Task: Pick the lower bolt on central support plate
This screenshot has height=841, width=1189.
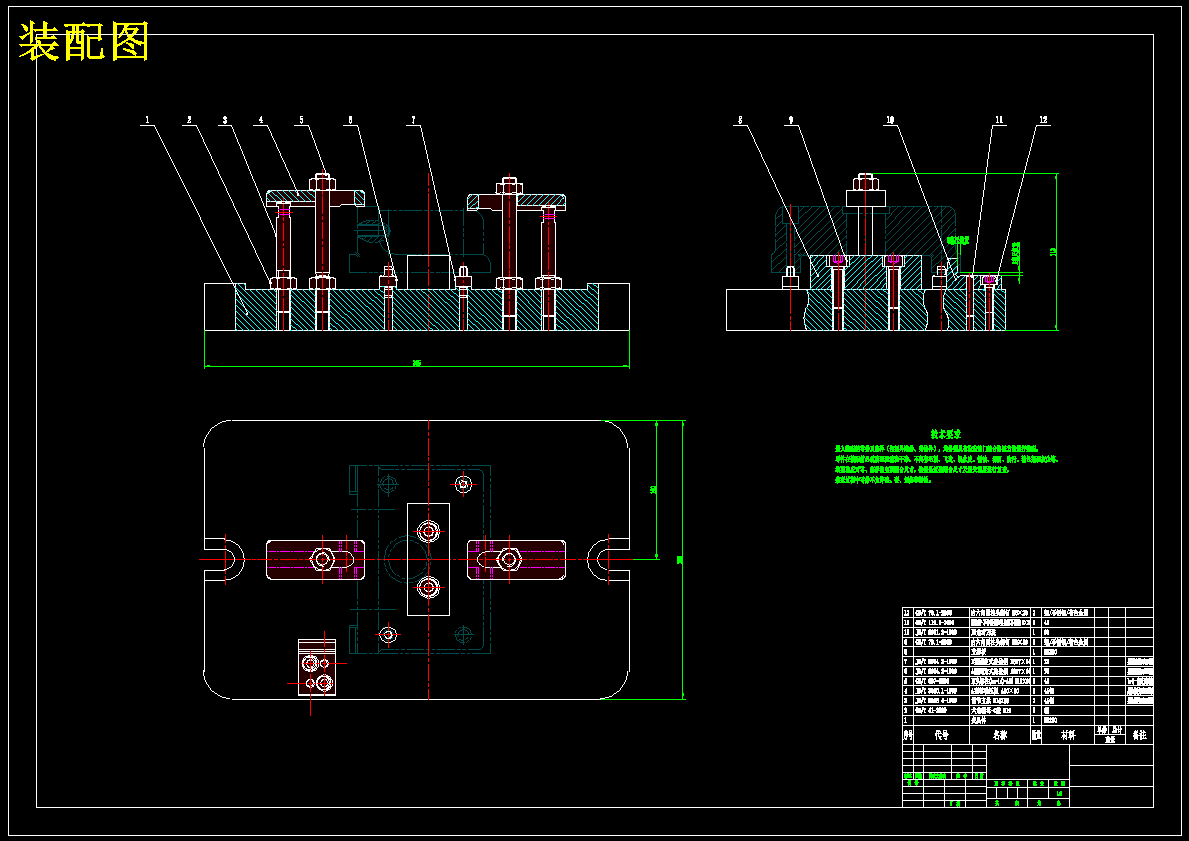Action: coord(428,586)
